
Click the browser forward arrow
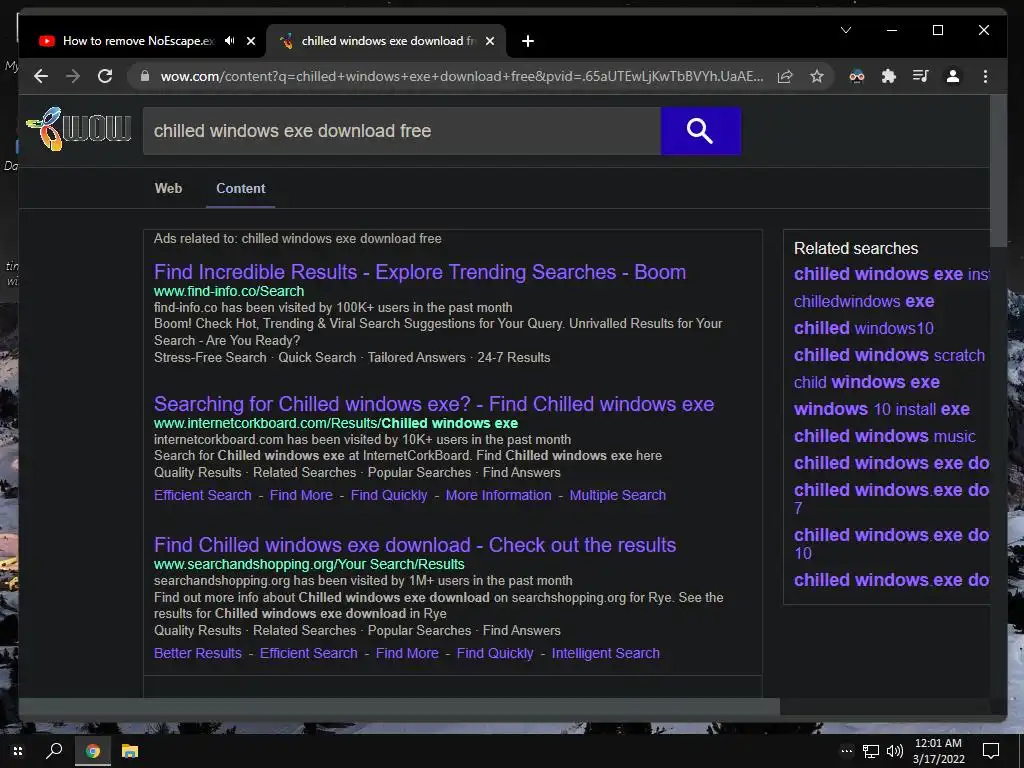(73, 76)
